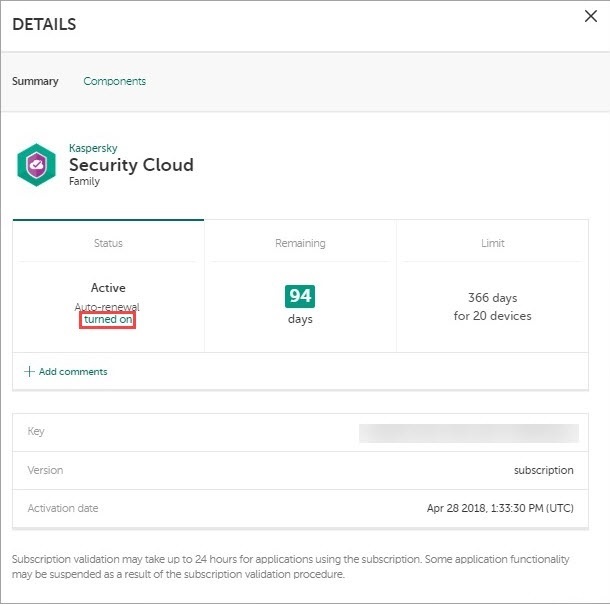Click the Remaining column header

click(x=300, y=243)
